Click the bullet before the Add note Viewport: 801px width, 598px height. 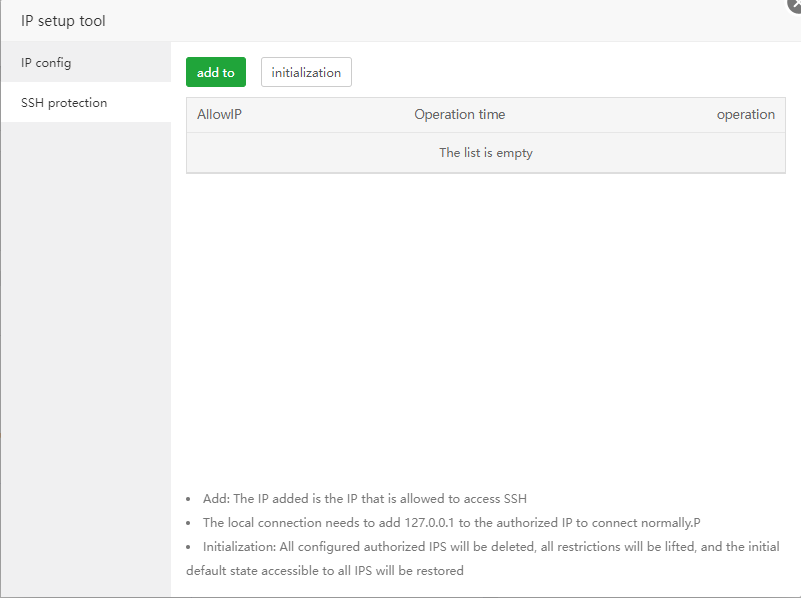point(190,499)
